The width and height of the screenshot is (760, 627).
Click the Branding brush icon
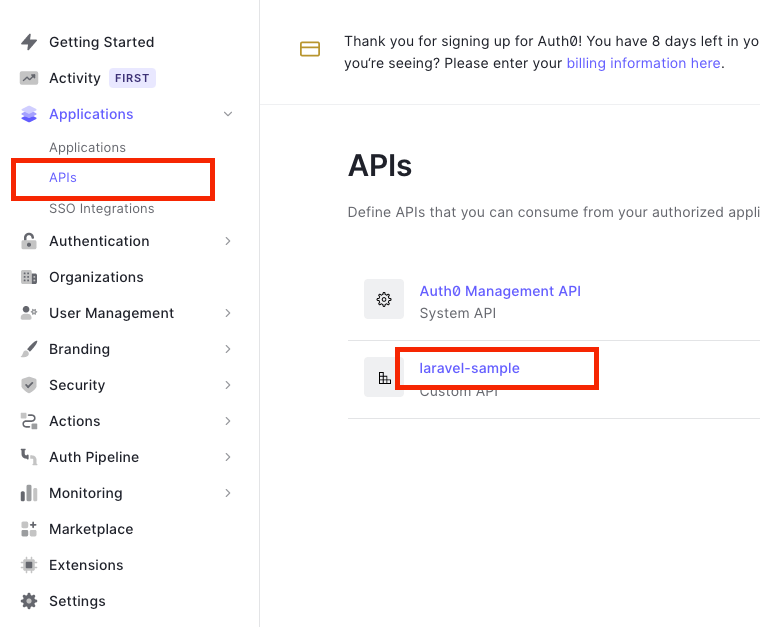coord(29,349)
